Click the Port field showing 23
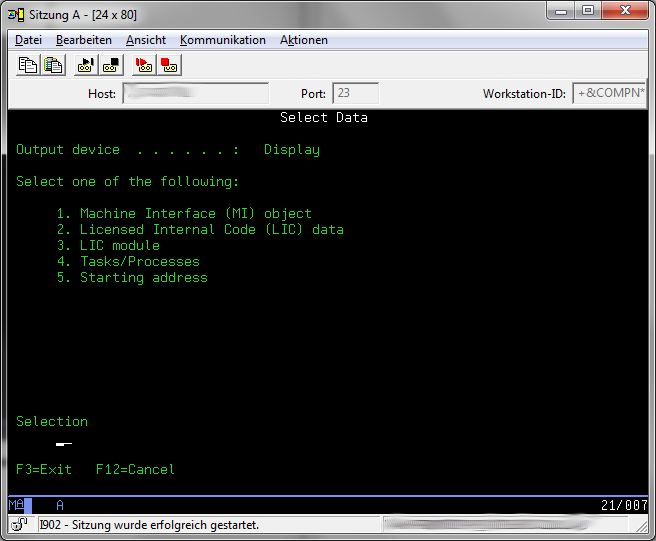The image size is (656, 541). 355,94
